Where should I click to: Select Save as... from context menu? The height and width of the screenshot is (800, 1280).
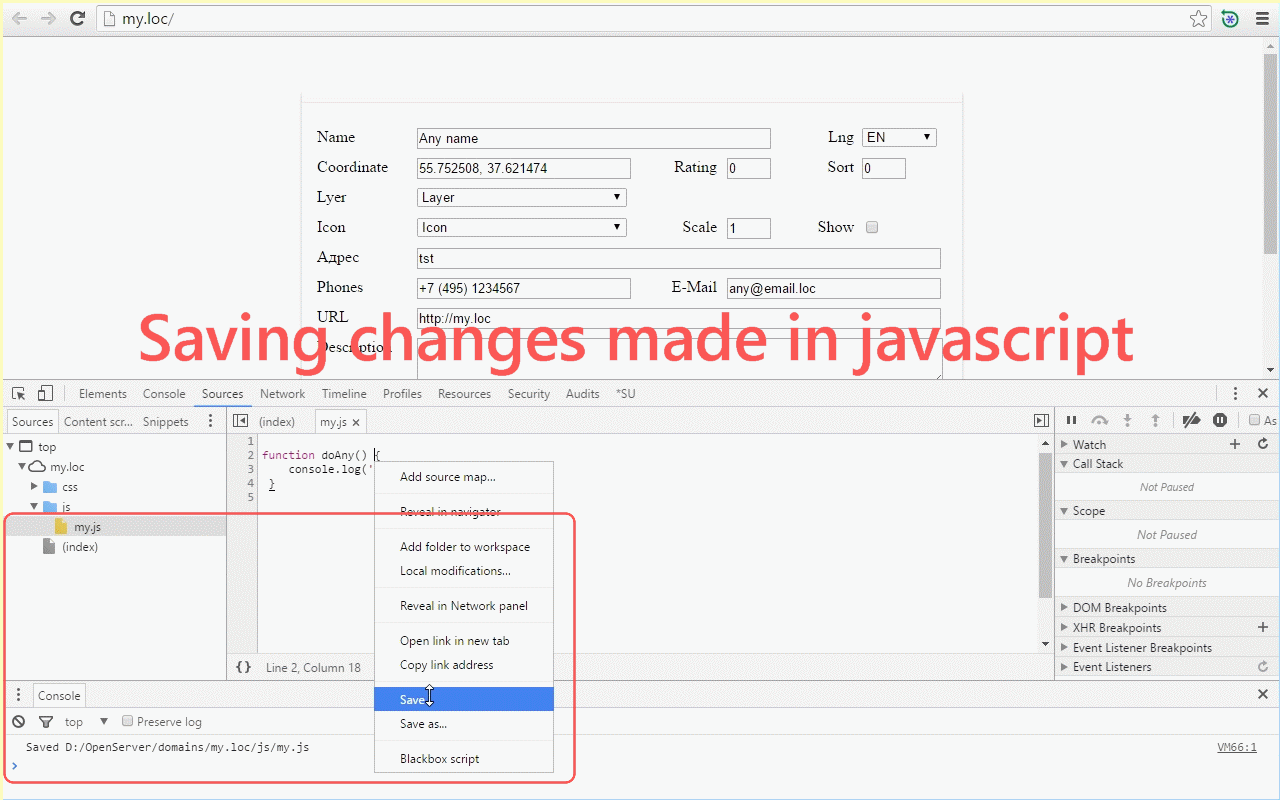click(x=423, y=724)
